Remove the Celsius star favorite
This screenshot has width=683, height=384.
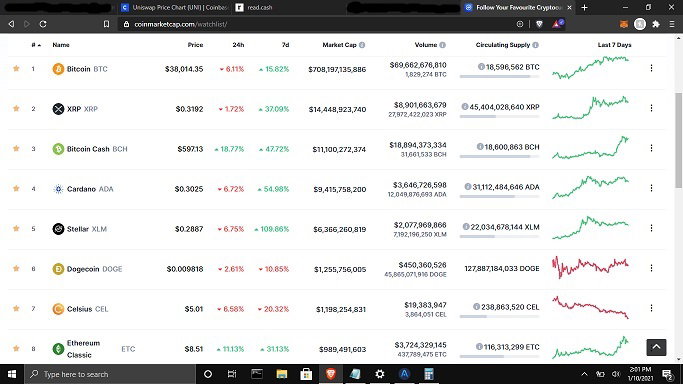pyautogui.click(x=16, y=308)
